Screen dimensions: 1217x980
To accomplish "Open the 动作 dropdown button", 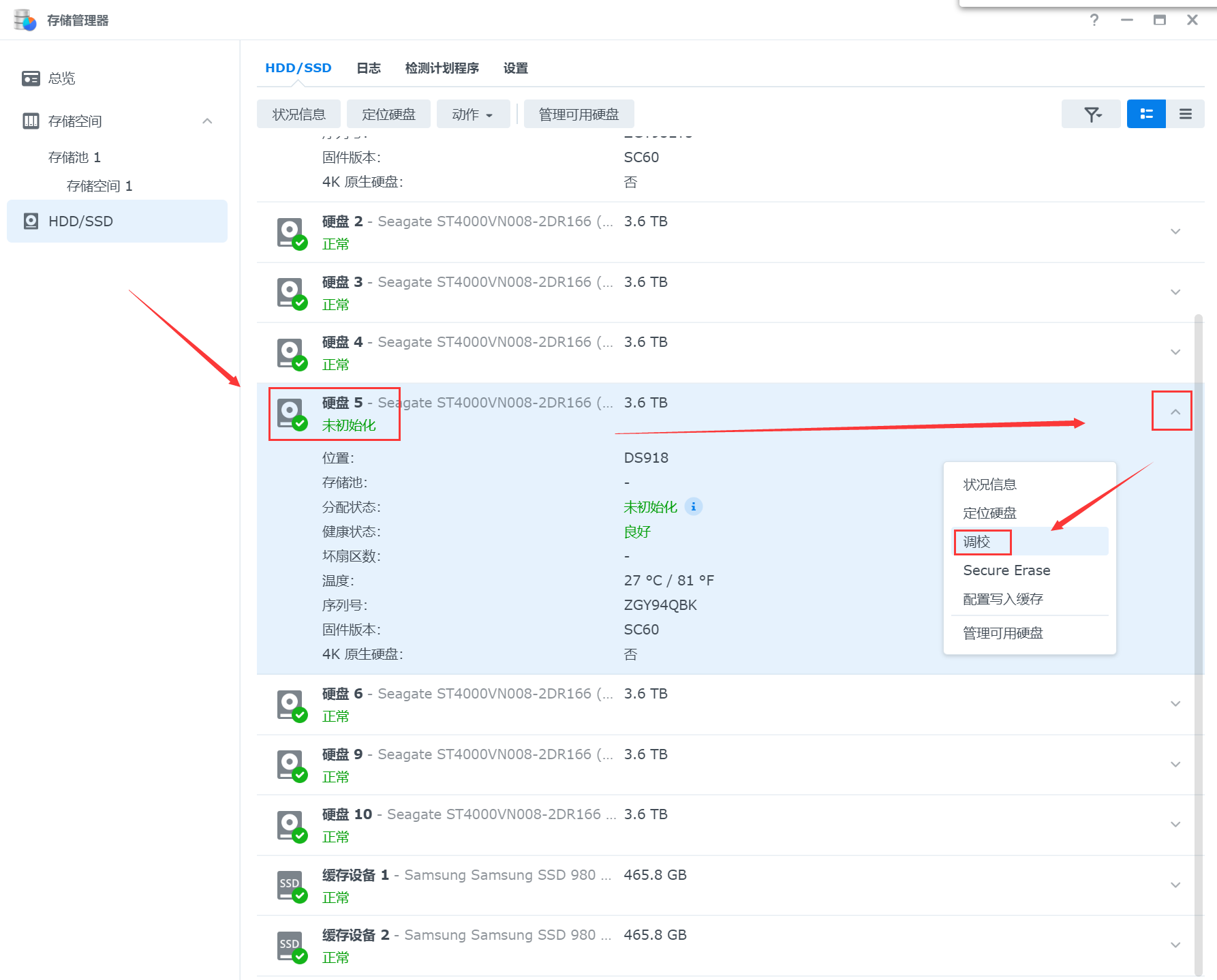I will pyautogui.click(x=472, y=114).
